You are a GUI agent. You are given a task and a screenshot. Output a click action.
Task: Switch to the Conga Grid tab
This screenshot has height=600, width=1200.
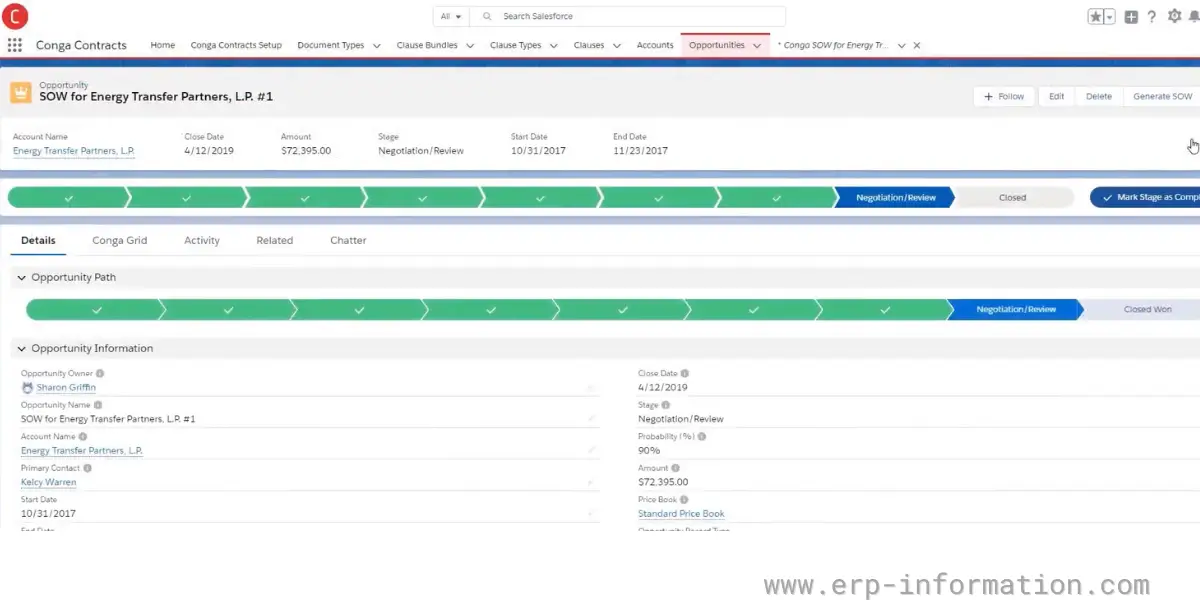tap(119, 241)
